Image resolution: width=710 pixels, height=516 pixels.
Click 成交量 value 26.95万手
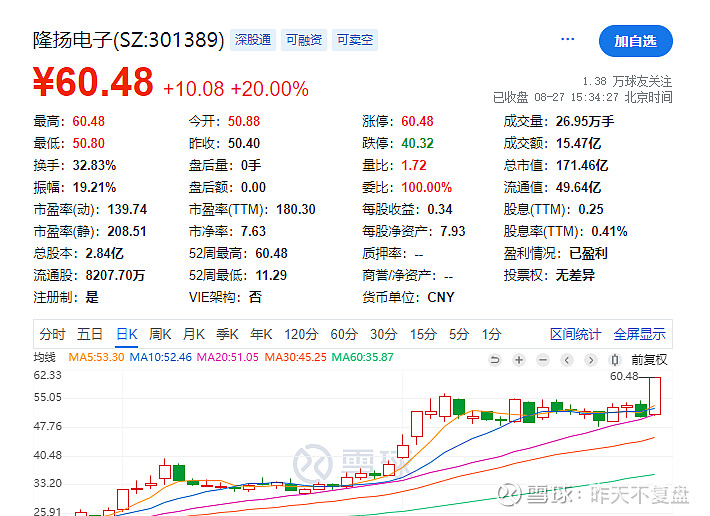pos(585,121)
